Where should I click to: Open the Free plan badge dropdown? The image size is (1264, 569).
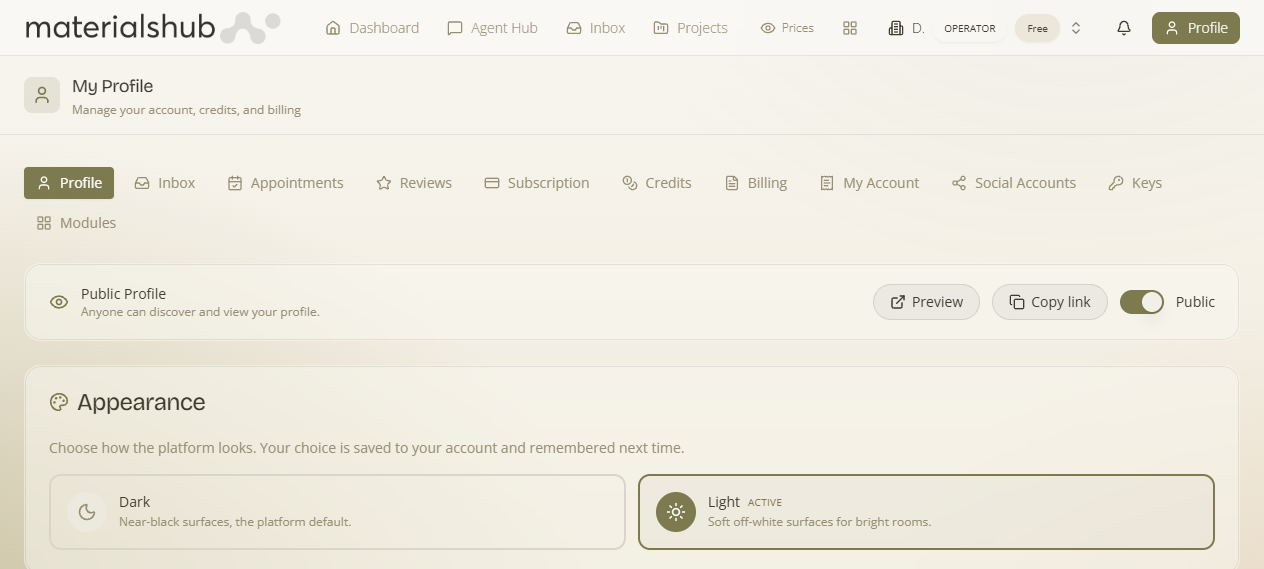tap(1038, 28)
